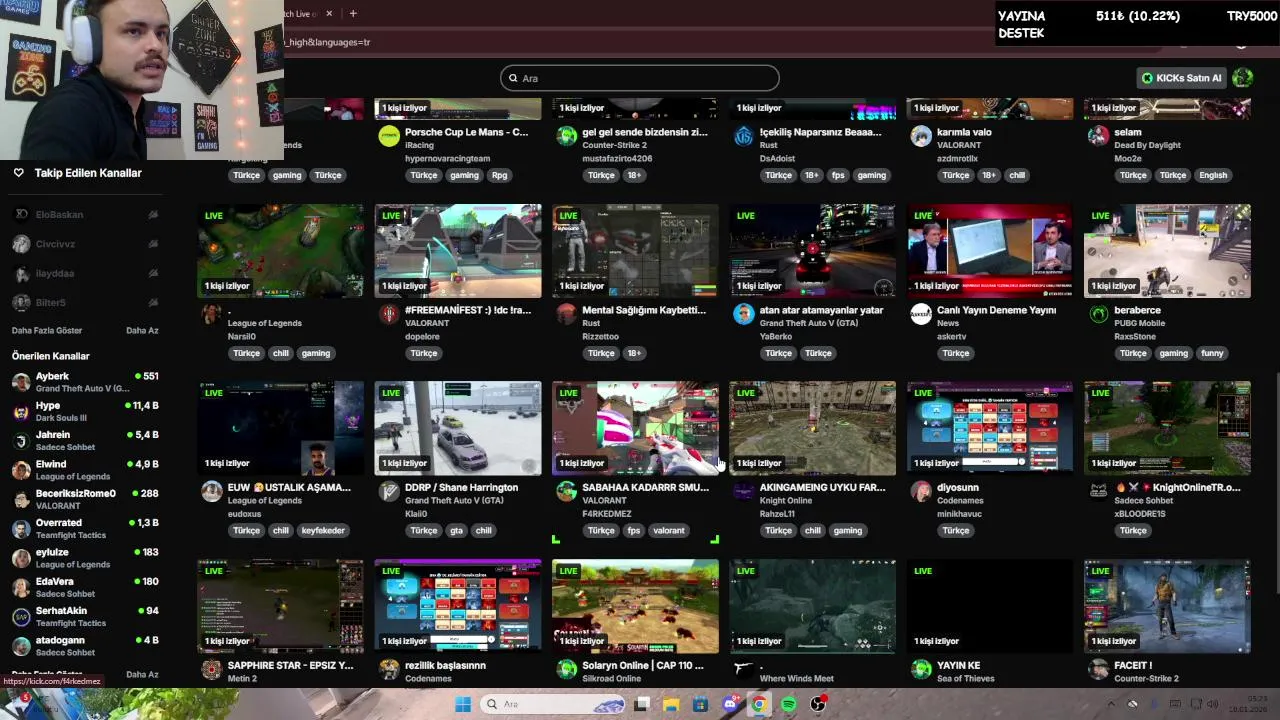
Task: Open the Canlı Yayın Deneme Yayını news thumbnail
Action: [x=990, y=251]
